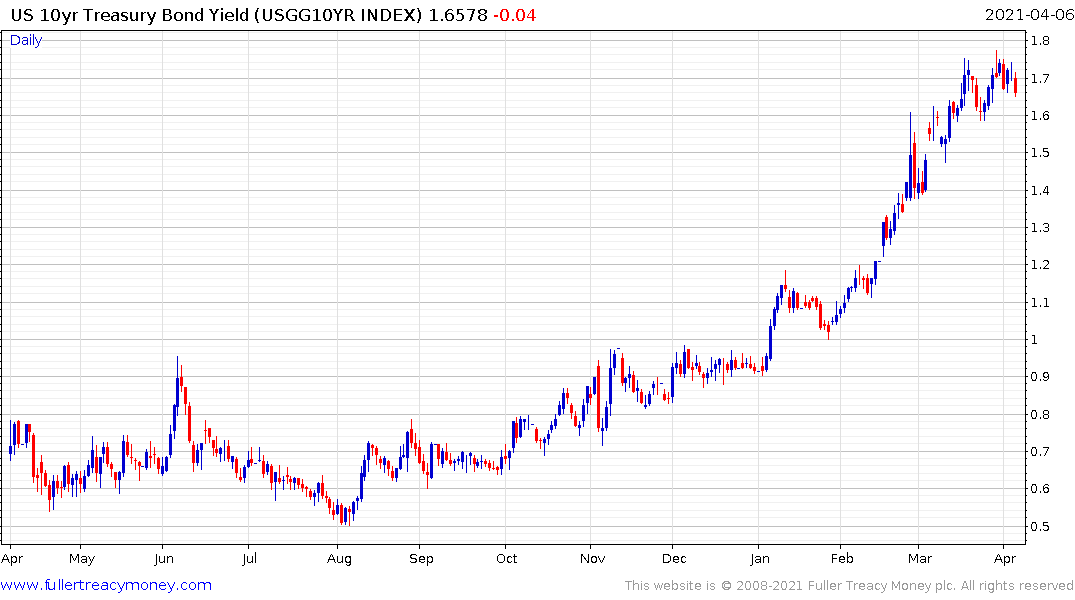Click the chart title 'US 10yr Treasury Bond Yield'
This screenshot has height=600, width=1075.
pos(130,15)
